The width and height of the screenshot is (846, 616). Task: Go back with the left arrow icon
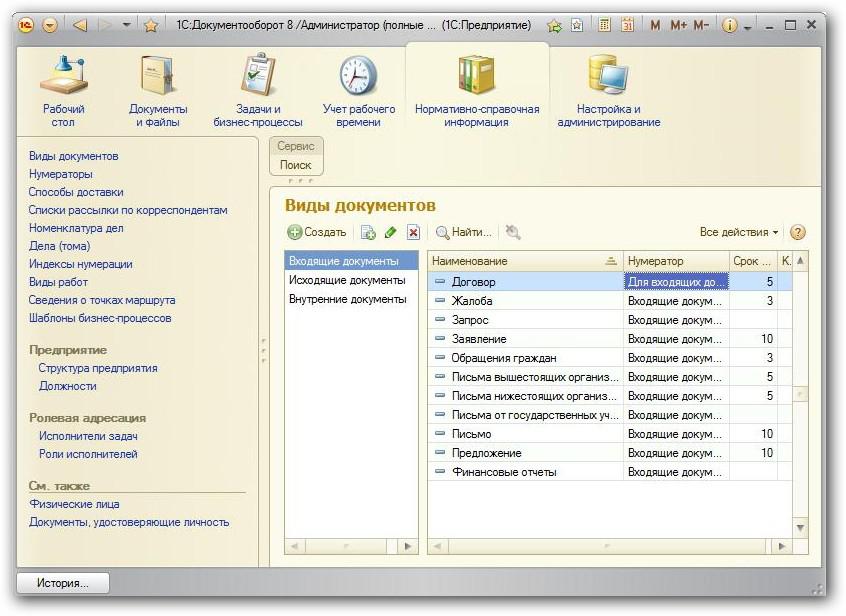(80, 25)
